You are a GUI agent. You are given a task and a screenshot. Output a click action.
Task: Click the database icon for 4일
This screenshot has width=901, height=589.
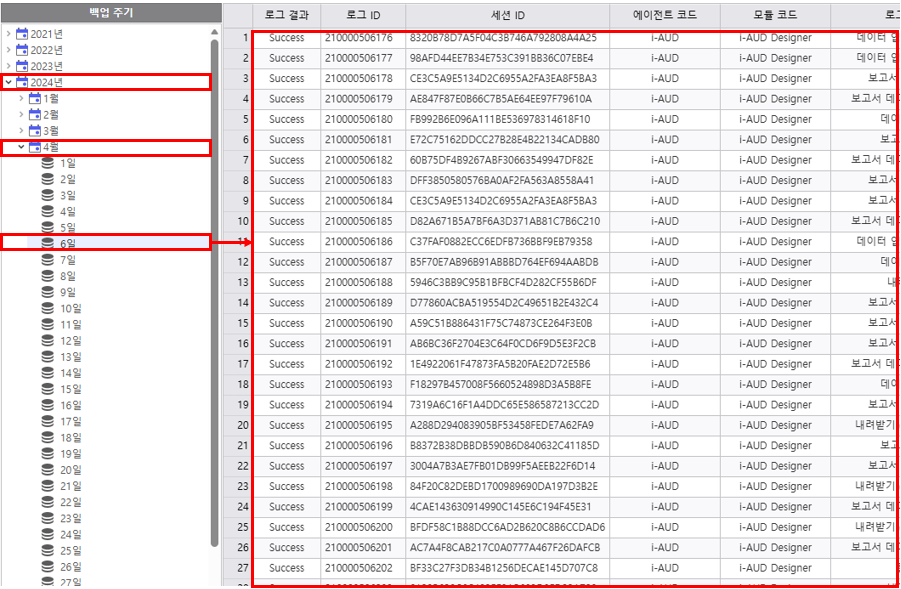(48, 211)
